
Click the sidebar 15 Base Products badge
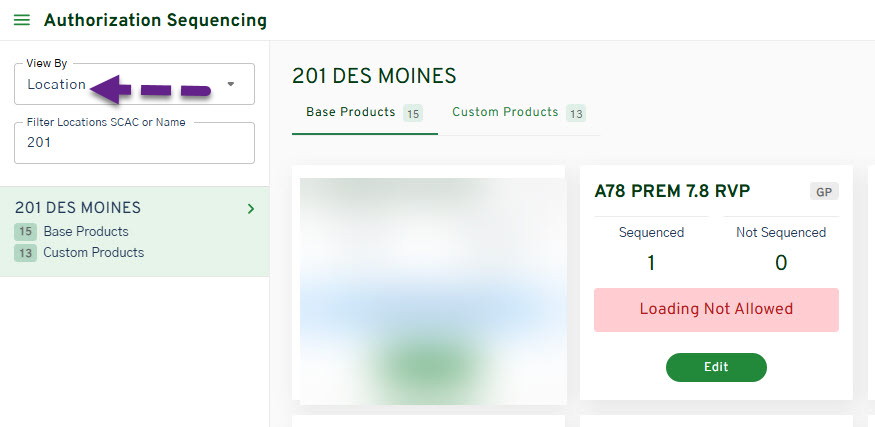coord(25,232)
